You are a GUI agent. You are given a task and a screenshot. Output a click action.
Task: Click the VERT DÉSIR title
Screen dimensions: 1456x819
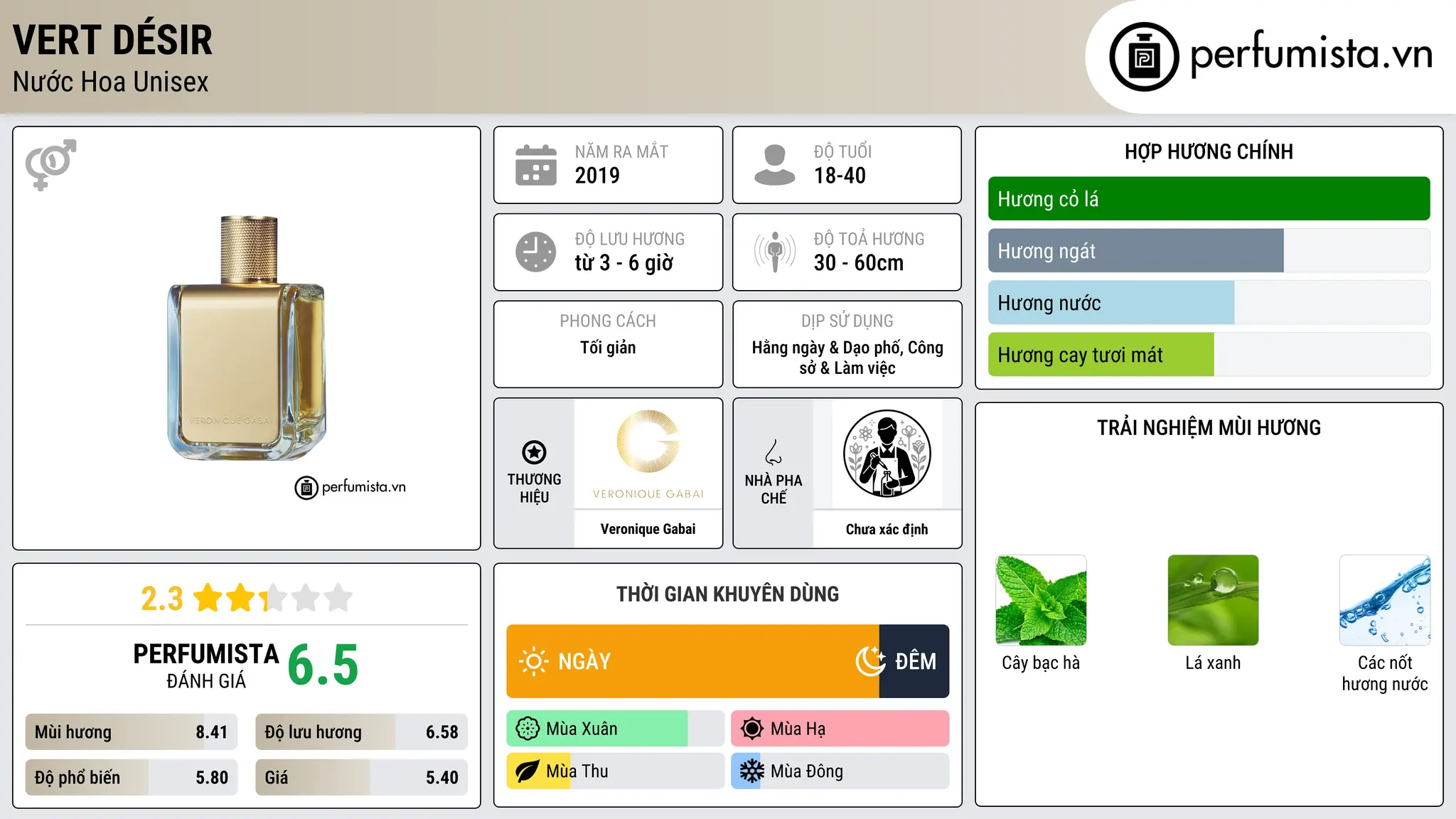[112, 40]
